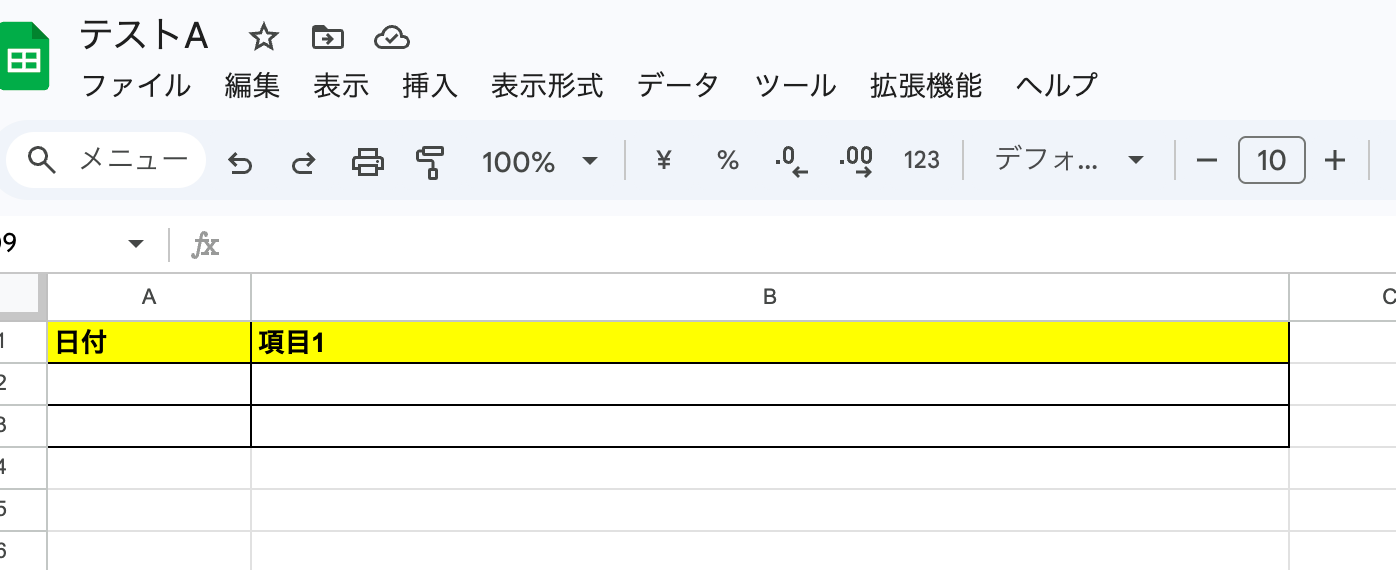
Task: Check the cloud save status icon
Action: 391,38
